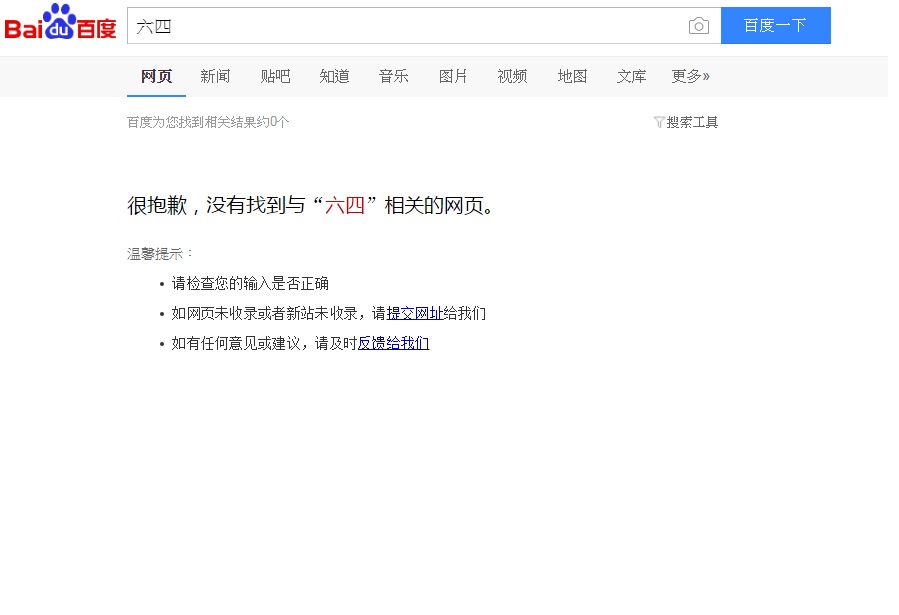Screen dimensions: 899x615
Task: Go to the 文库 tab
Action: tap(631, 76)
